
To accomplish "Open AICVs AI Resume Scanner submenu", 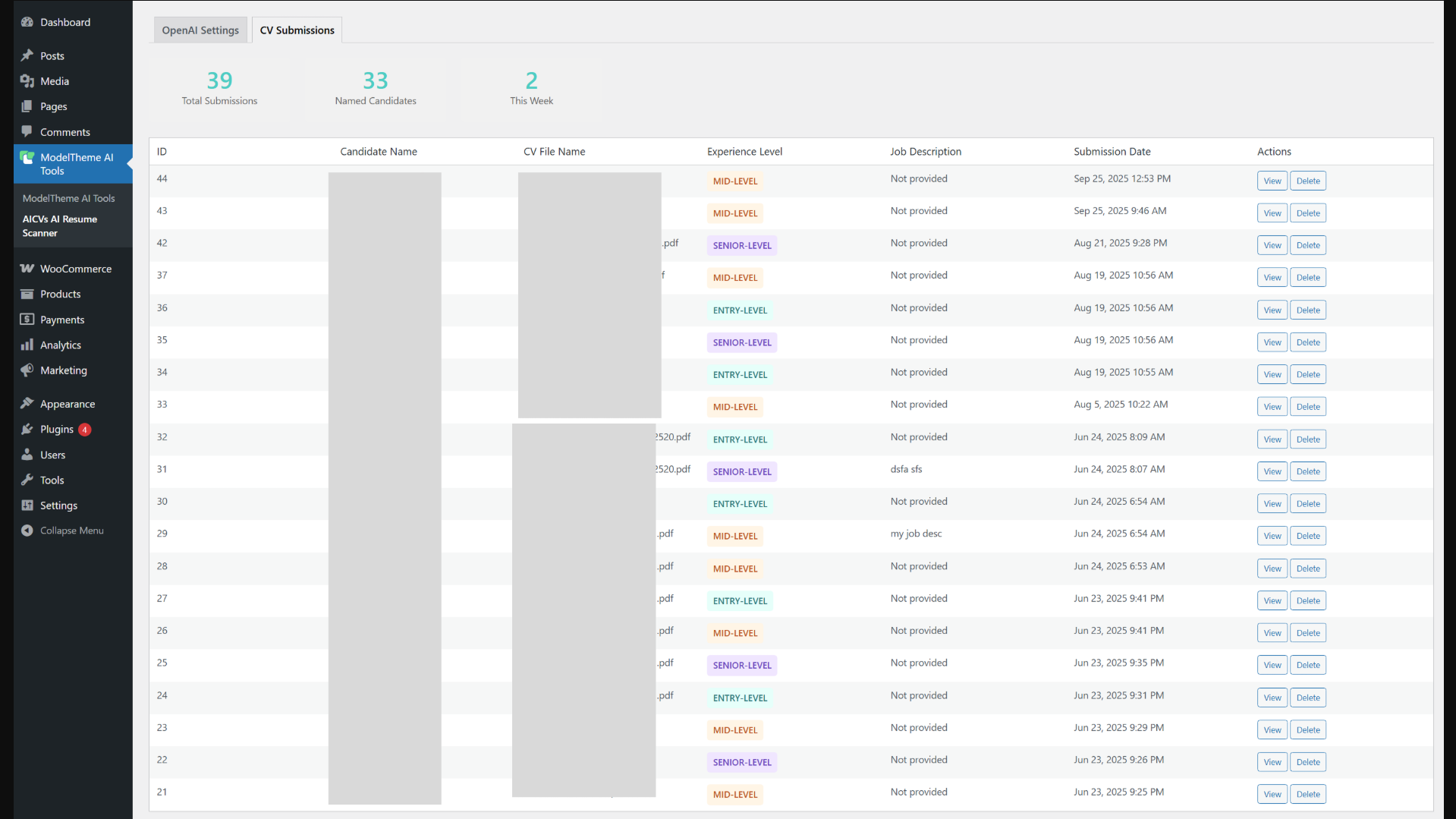I will click(x=60, y=226).
